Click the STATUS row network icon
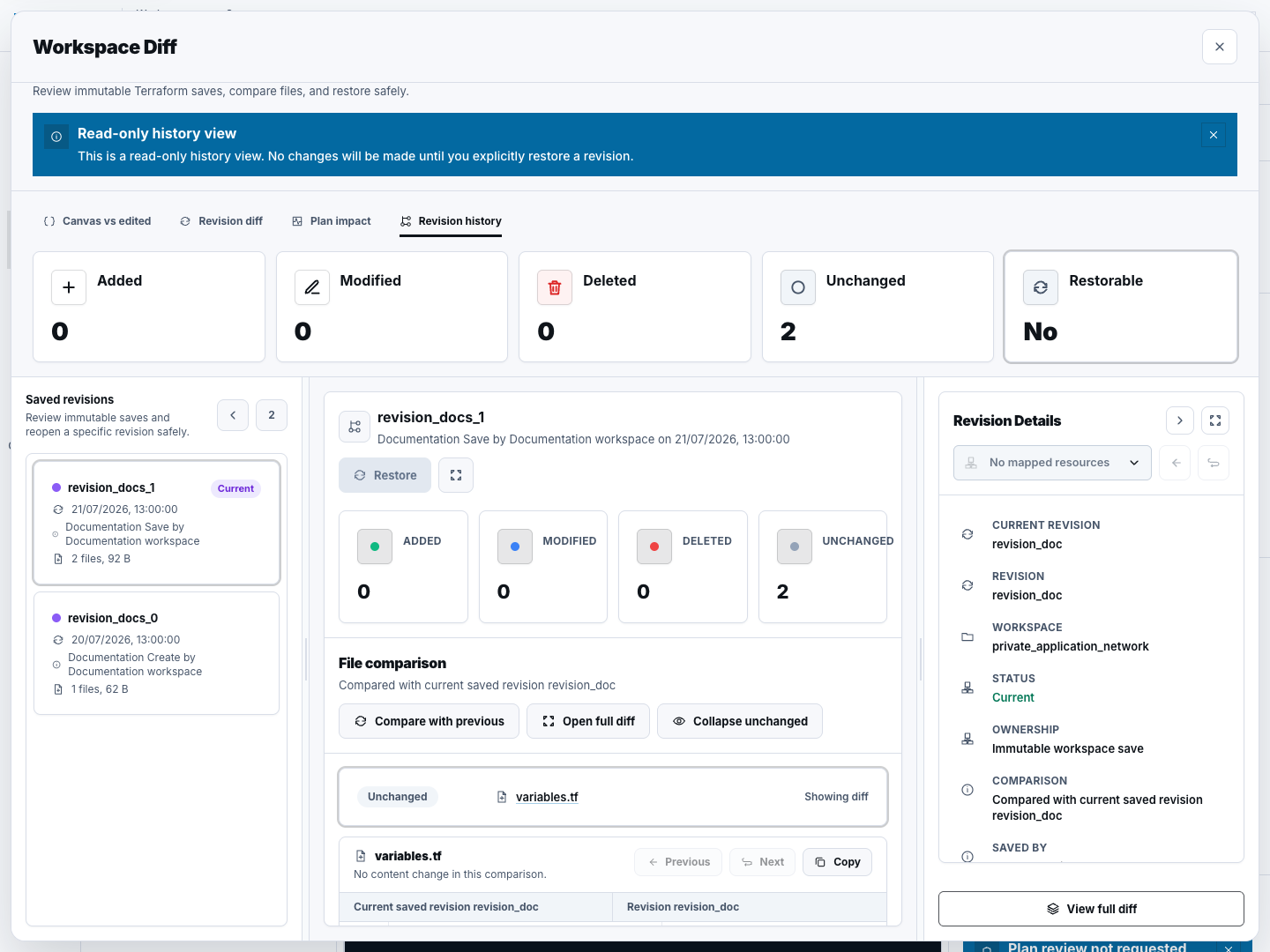1270x952 pixels. pos(967,688)
